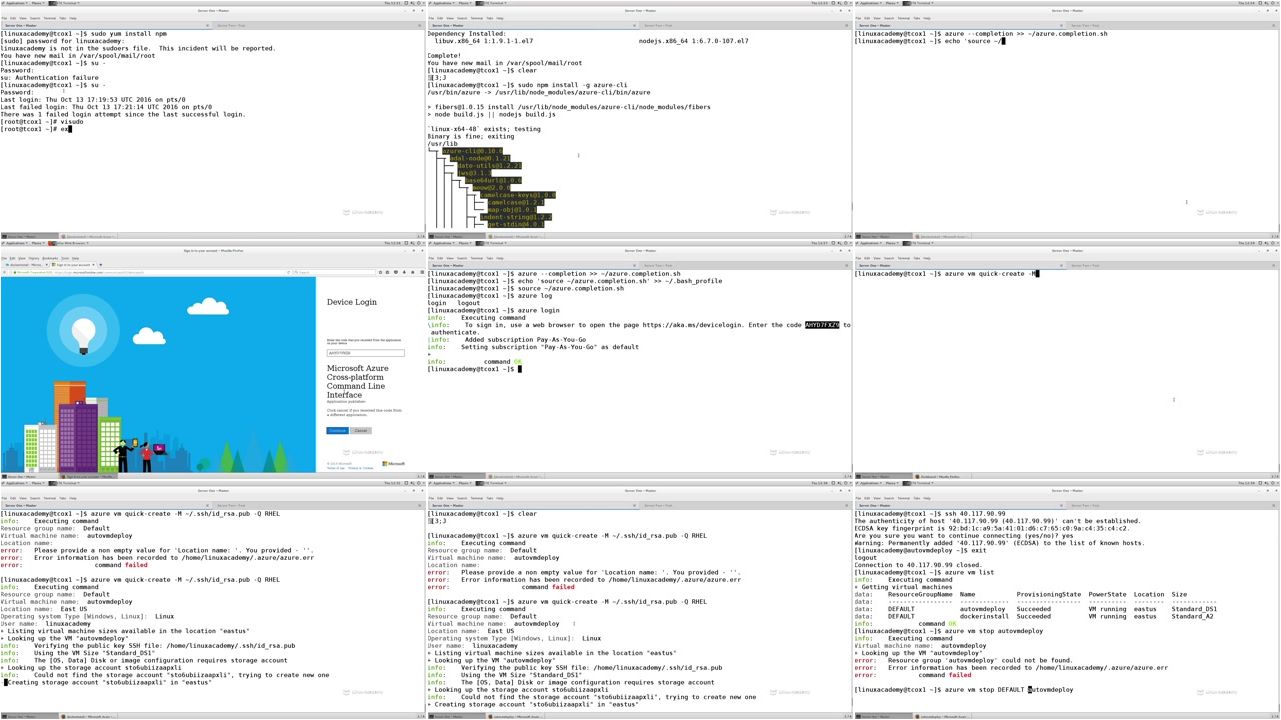Click the 'Standard_A2' size cell

pyautogui.click(x=1192, y=616)
